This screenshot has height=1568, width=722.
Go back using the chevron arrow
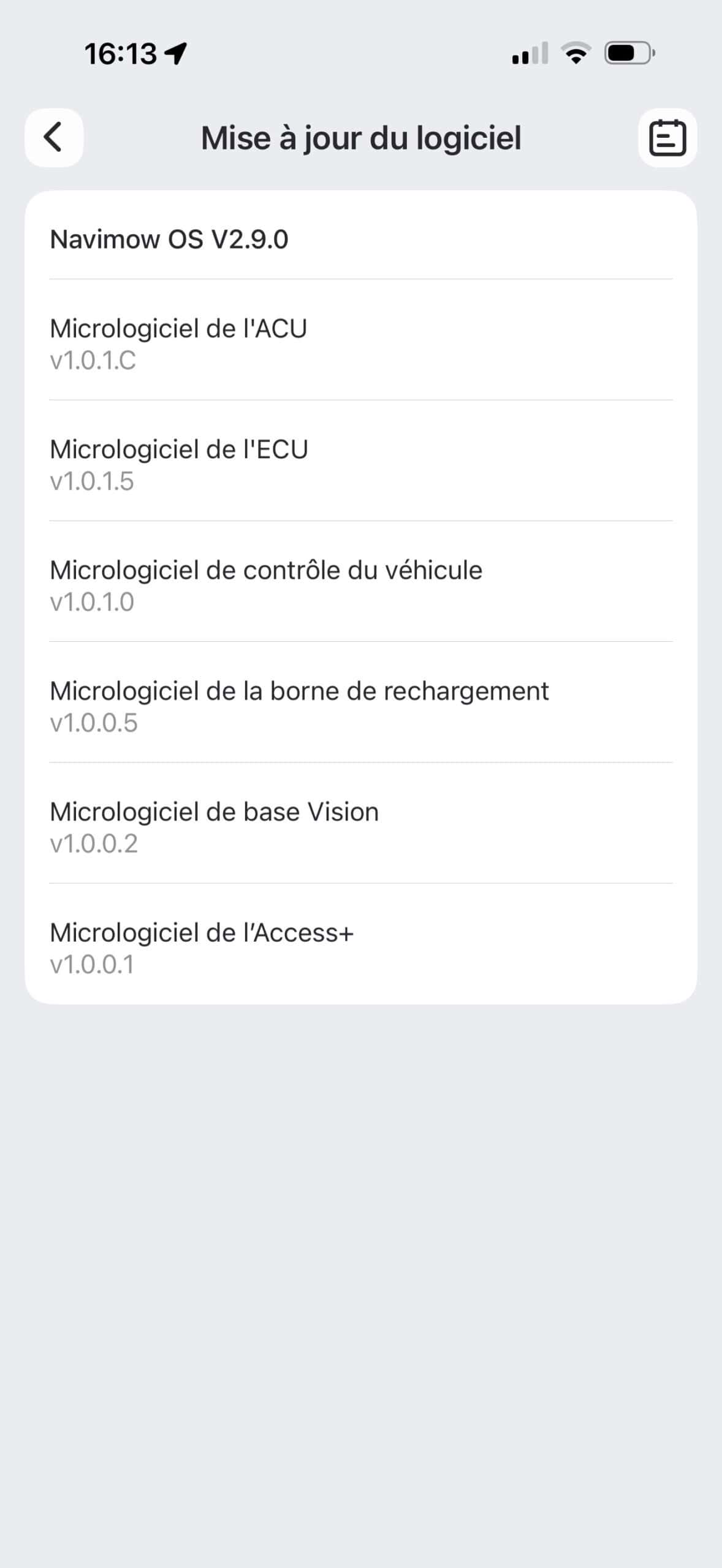[54, 137]
